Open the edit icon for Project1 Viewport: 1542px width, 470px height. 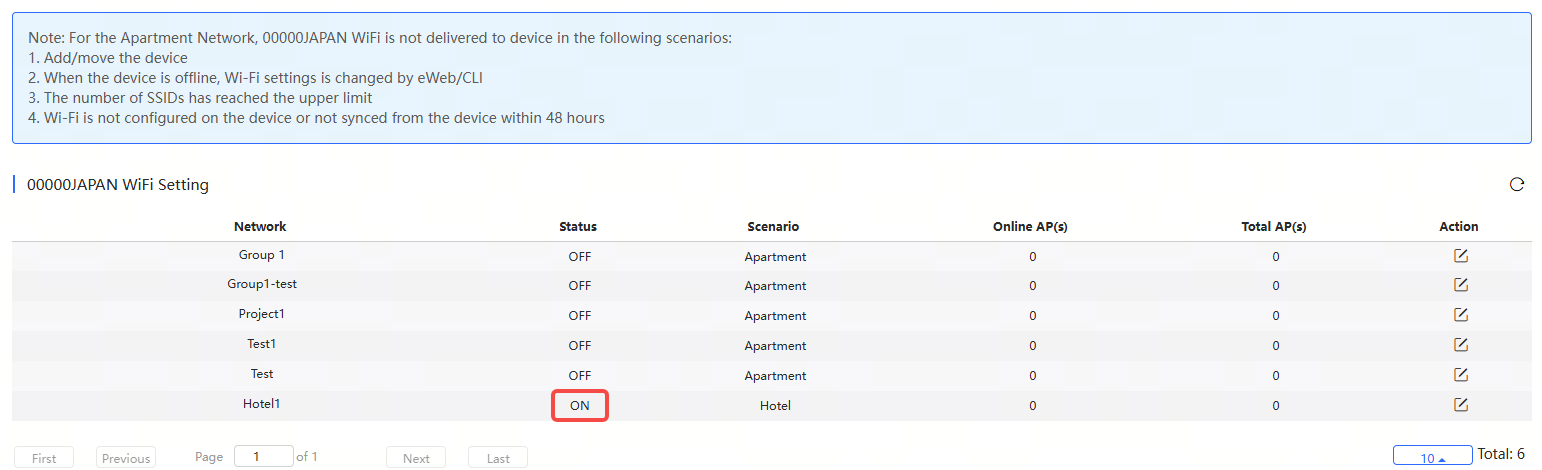1460,315
